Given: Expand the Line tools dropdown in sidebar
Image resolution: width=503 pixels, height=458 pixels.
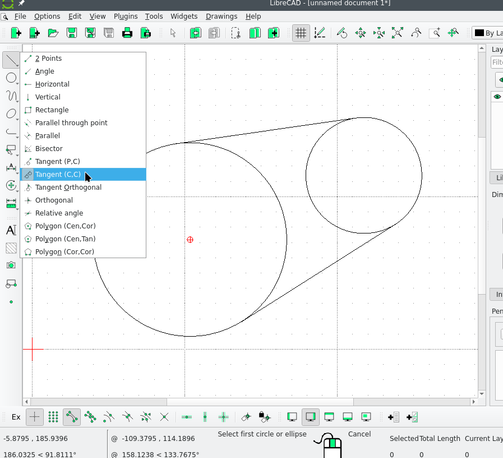Looking at the screenshot, I should click(x=11, y=60).
